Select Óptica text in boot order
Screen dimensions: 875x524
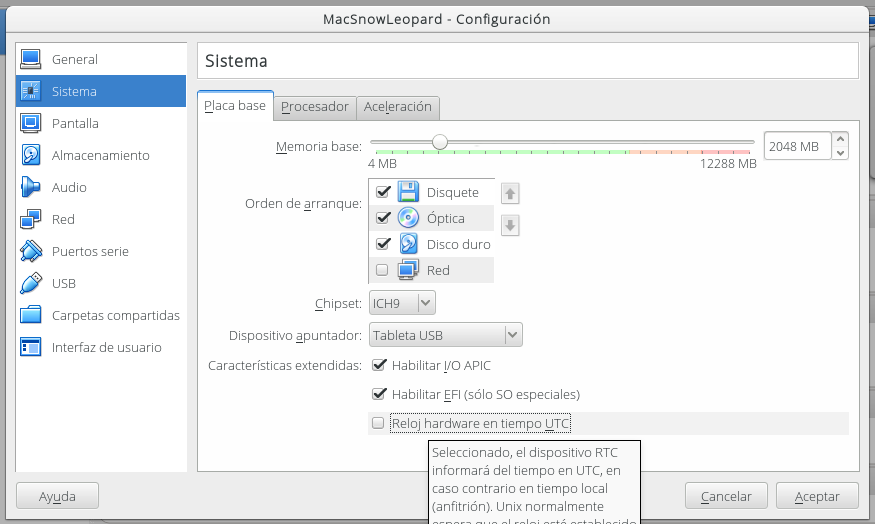pyautogui.click(x=445, y=218)
